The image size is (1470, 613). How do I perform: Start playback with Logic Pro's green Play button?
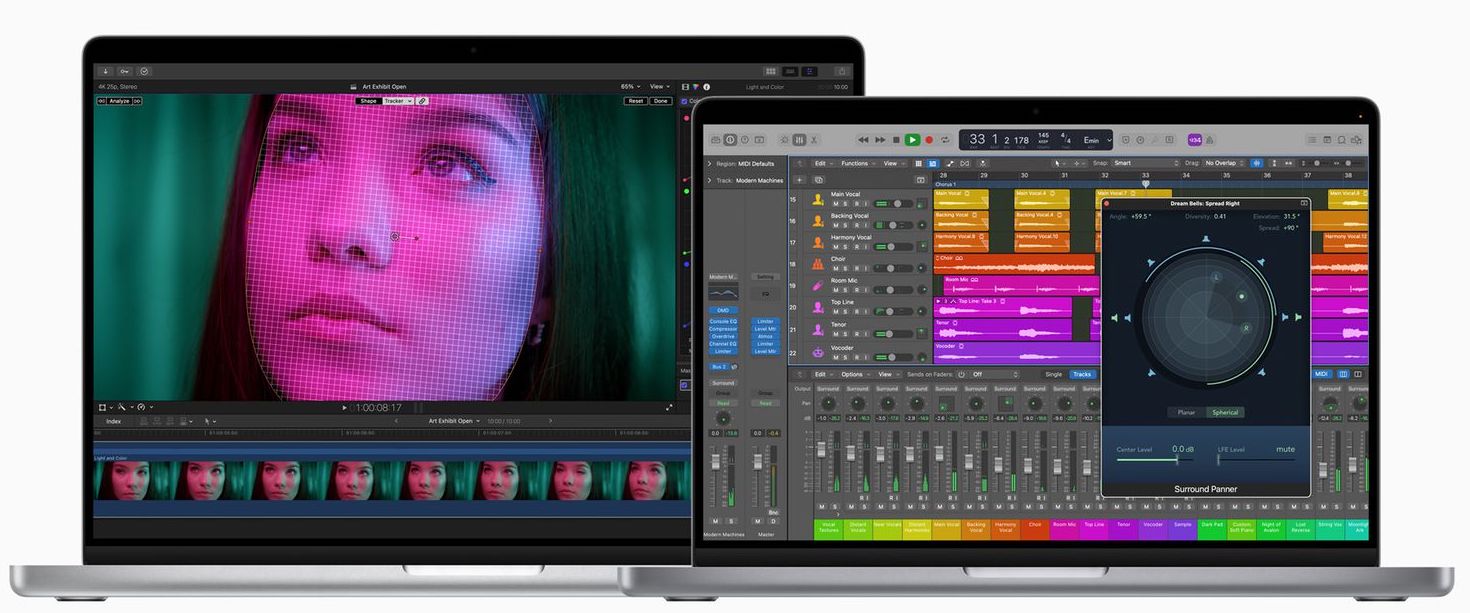(912, 140)
